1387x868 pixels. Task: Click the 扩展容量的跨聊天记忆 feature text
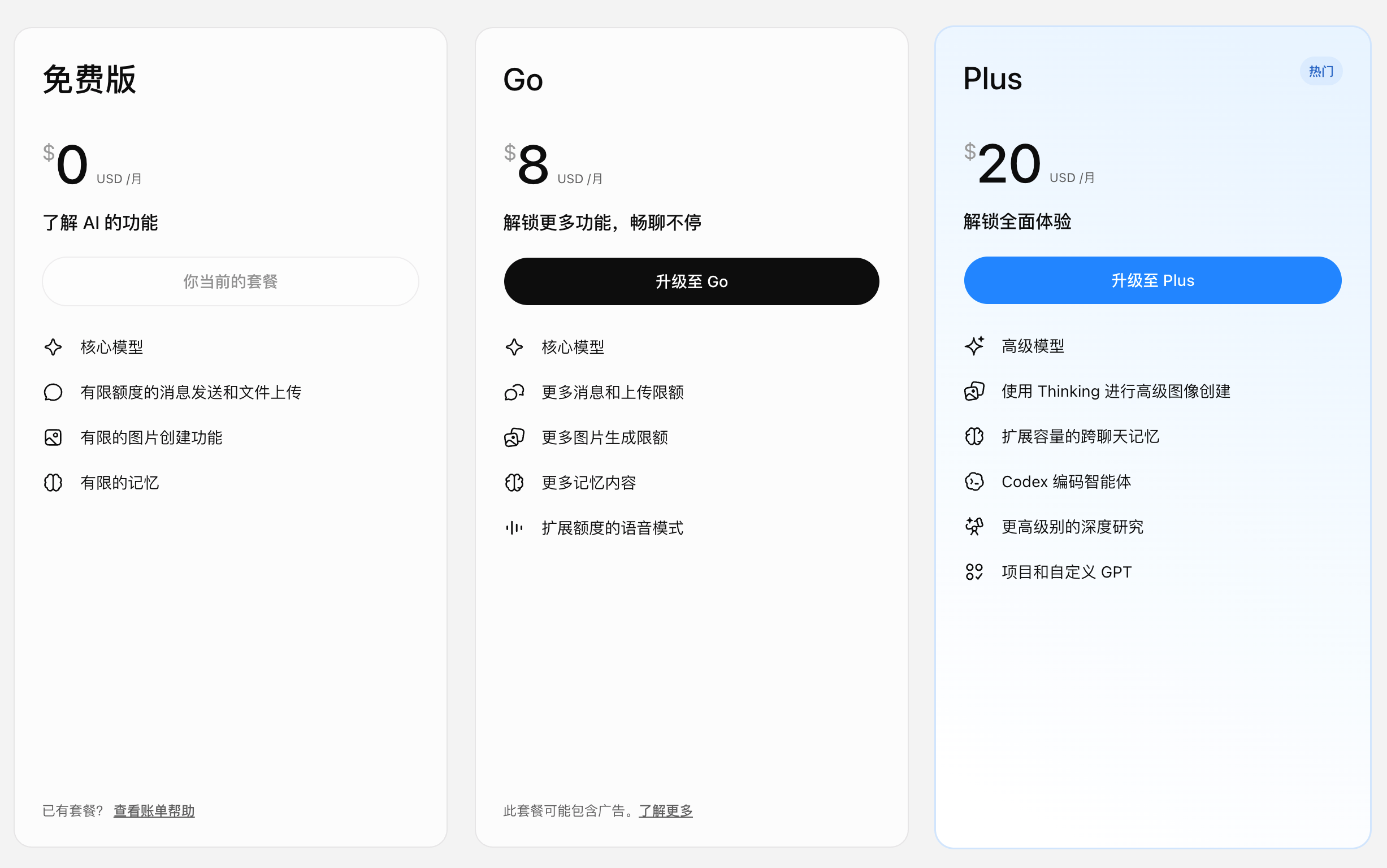(x=1081, y=436)
